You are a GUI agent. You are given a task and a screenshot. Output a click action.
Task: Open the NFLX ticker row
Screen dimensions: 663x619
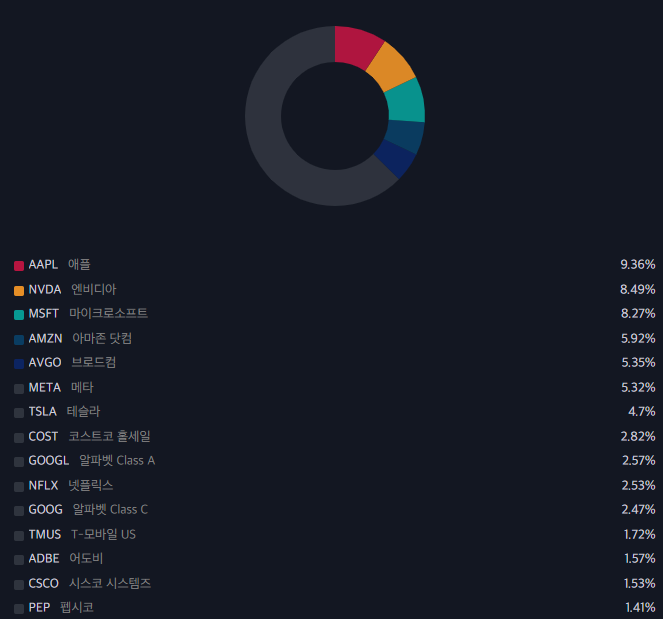coord(334,485)
